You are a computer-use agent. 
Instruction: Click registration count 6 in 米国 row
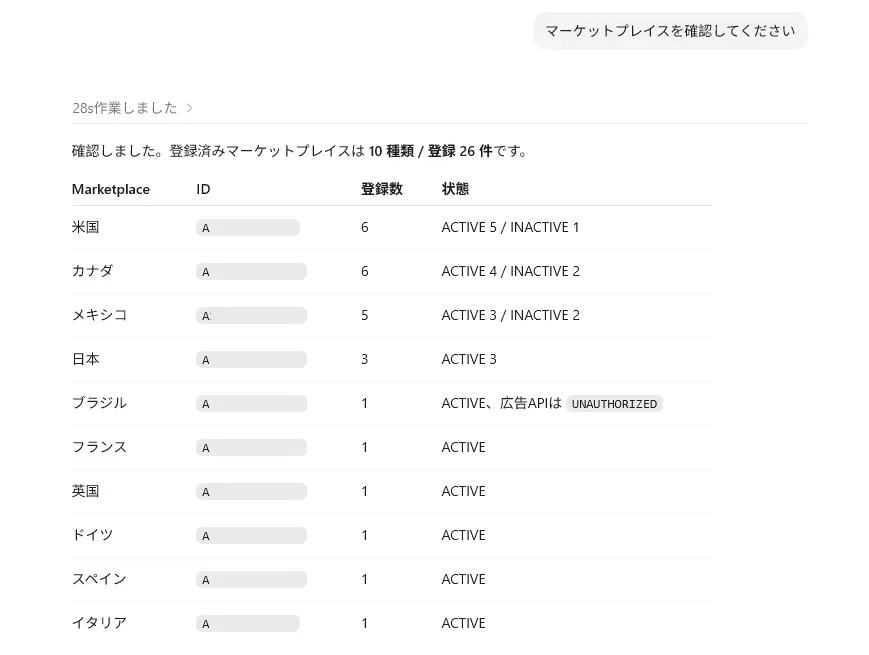pyautogui.click(x=365, y=227)
